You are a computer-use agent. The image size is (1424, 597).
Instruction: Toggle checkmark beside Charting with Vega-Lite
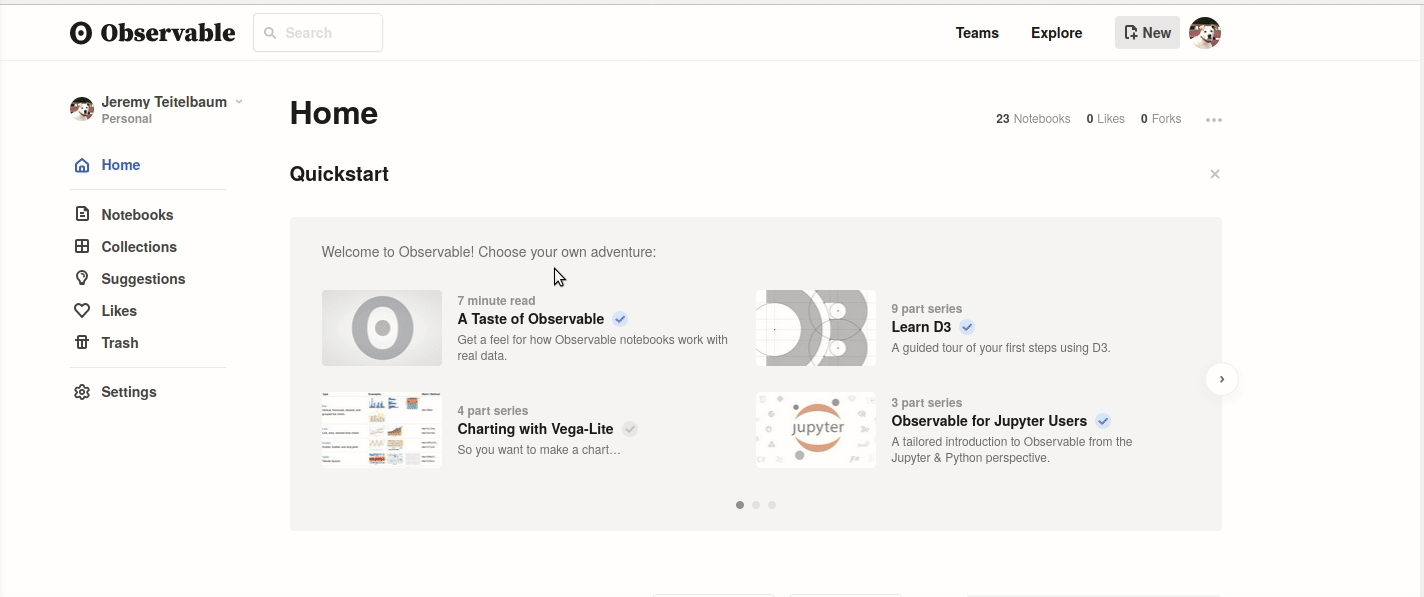(630, 429)
